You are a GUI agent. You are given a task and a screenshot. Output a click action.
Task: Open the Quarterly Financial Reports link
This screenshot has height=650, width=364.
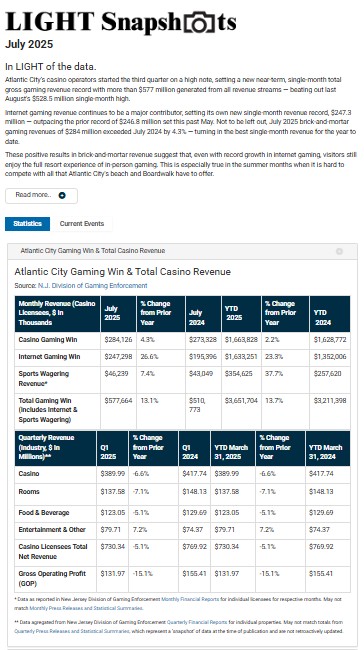[197, 622]
